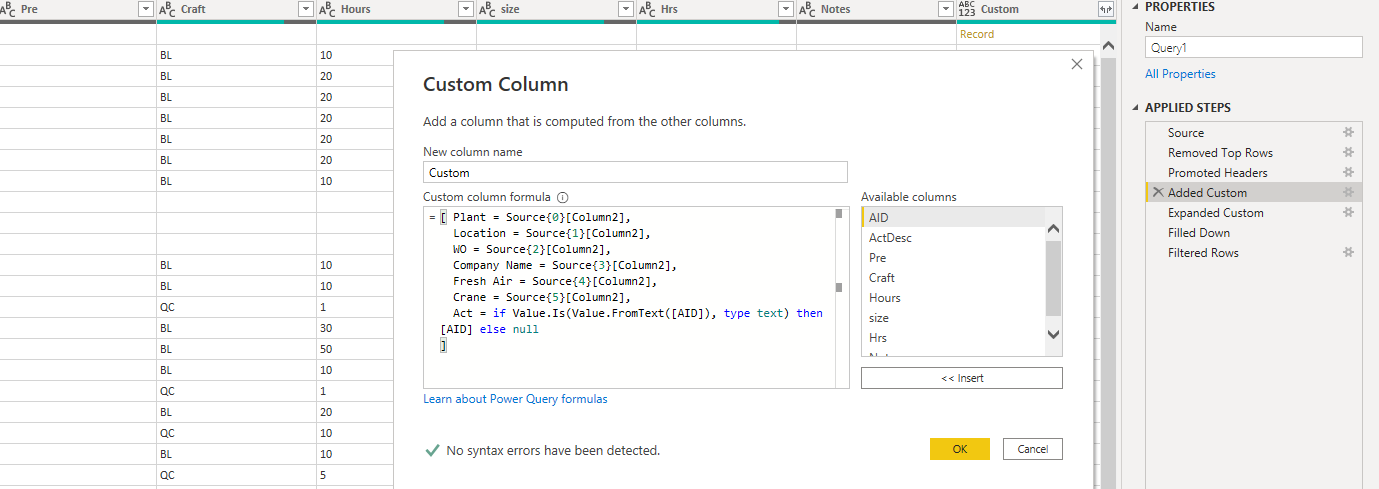Viewport: 1379px width, 489px height.
Task: Close the Custom Column dialog
Action: pyautogui.click(x=1077, y=64)
